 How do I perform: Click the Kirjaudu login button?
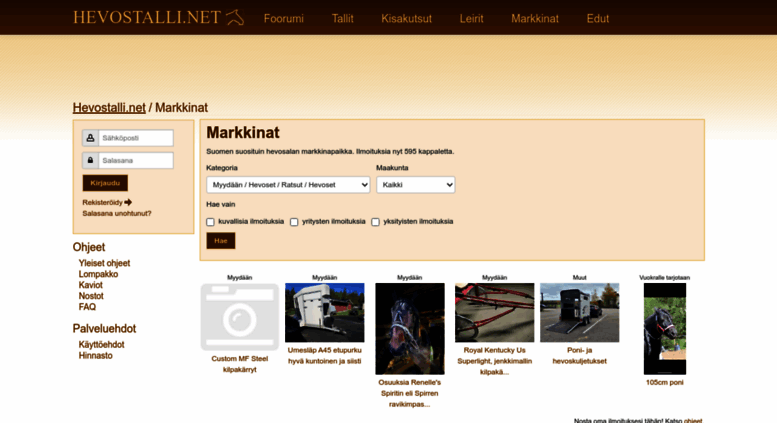click(105, 183)
